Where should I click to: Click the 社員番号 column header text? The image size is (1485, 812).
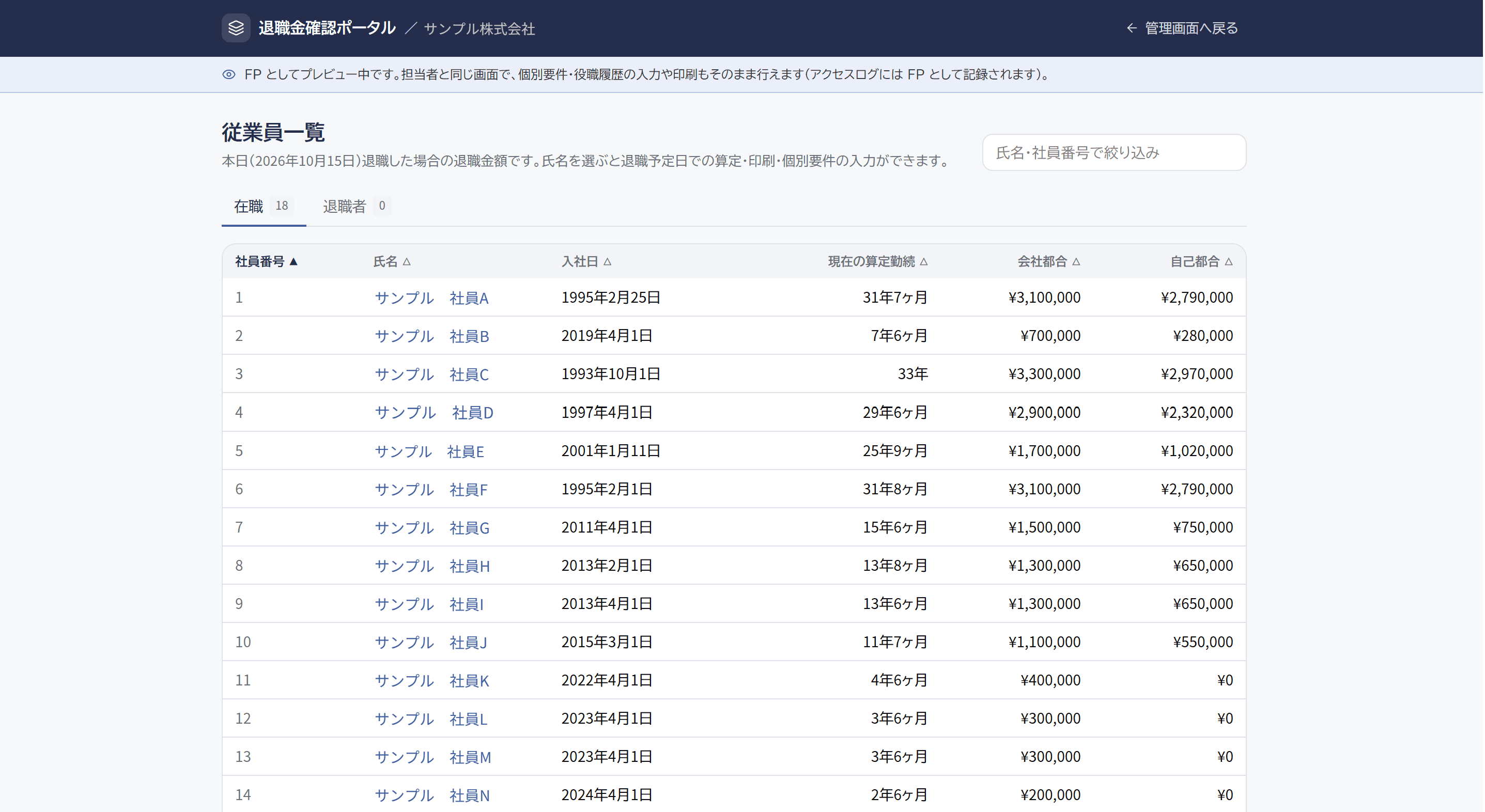(x=260, y=262)
